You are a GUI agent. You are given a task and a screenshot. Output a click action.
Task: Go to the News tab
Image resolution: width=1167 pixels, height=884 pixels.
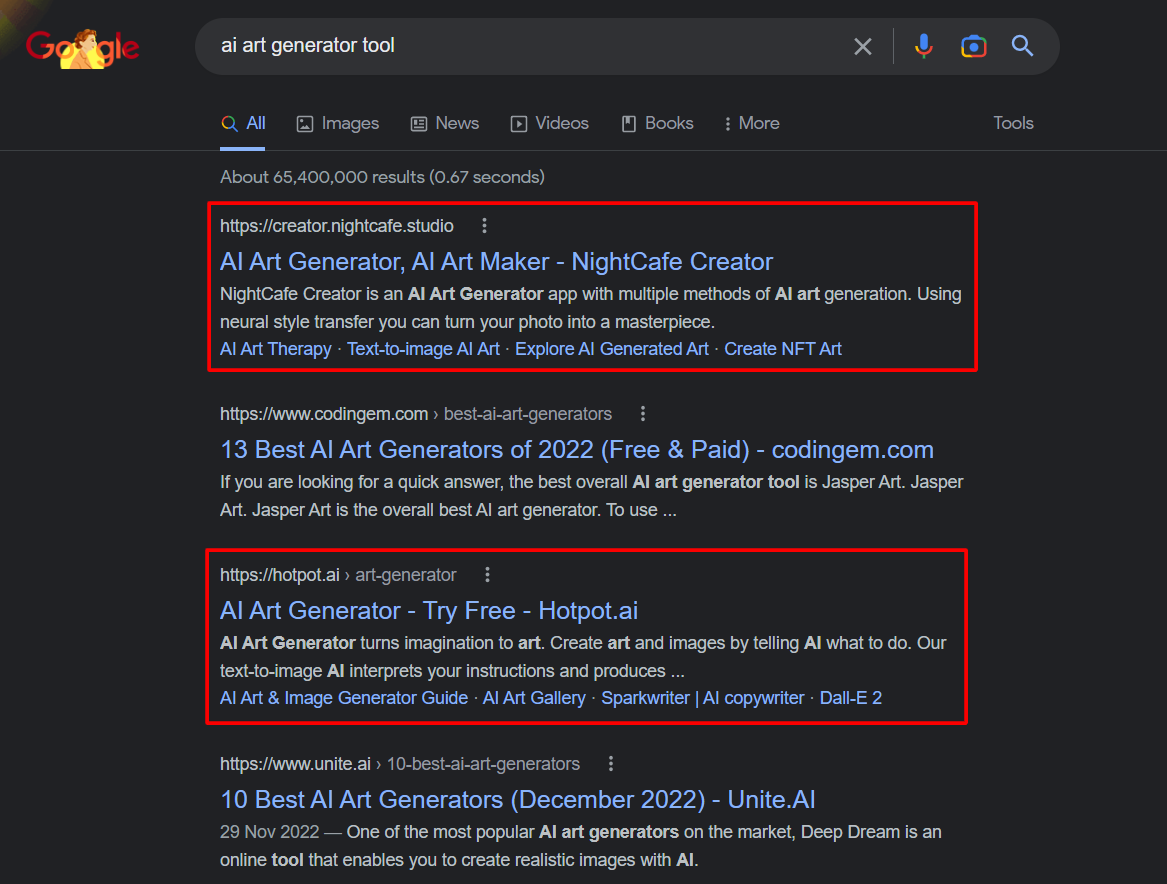click(445, 123)
